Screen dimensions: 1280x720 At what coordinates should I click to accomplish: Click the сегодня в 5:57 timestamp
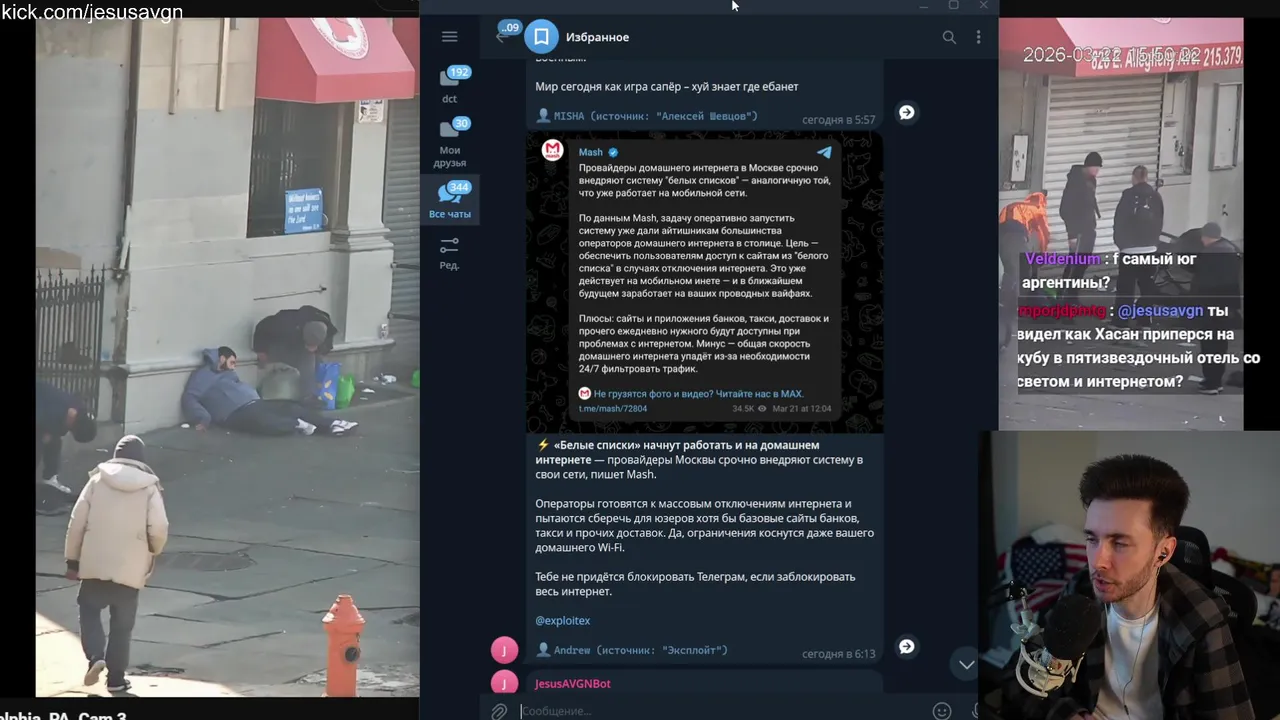coord(838,120)
